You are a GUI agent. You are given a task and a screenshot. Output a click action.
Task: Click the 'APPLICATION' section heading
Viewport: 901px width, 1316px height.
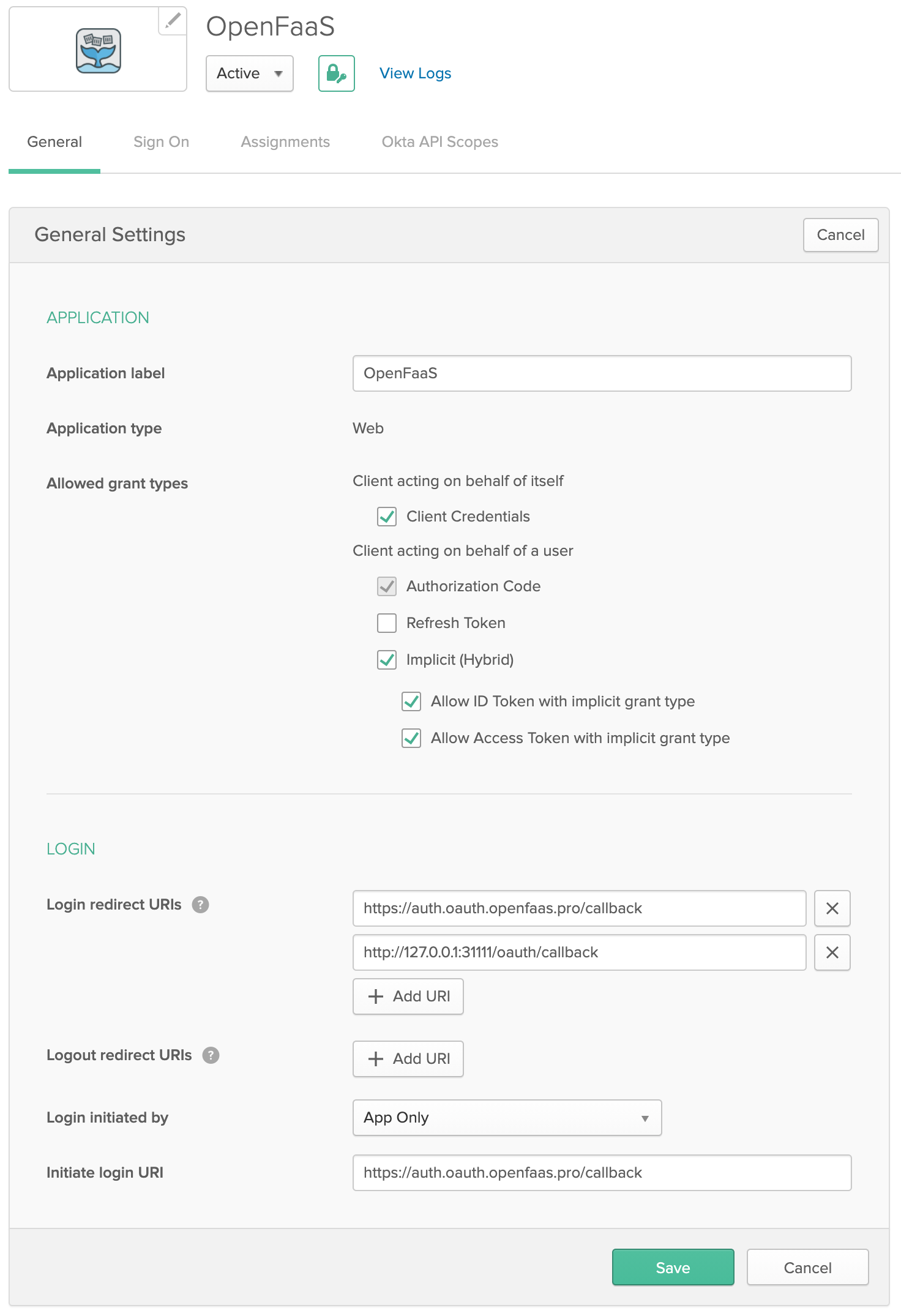pyautogui.click(x=98, y=318)
